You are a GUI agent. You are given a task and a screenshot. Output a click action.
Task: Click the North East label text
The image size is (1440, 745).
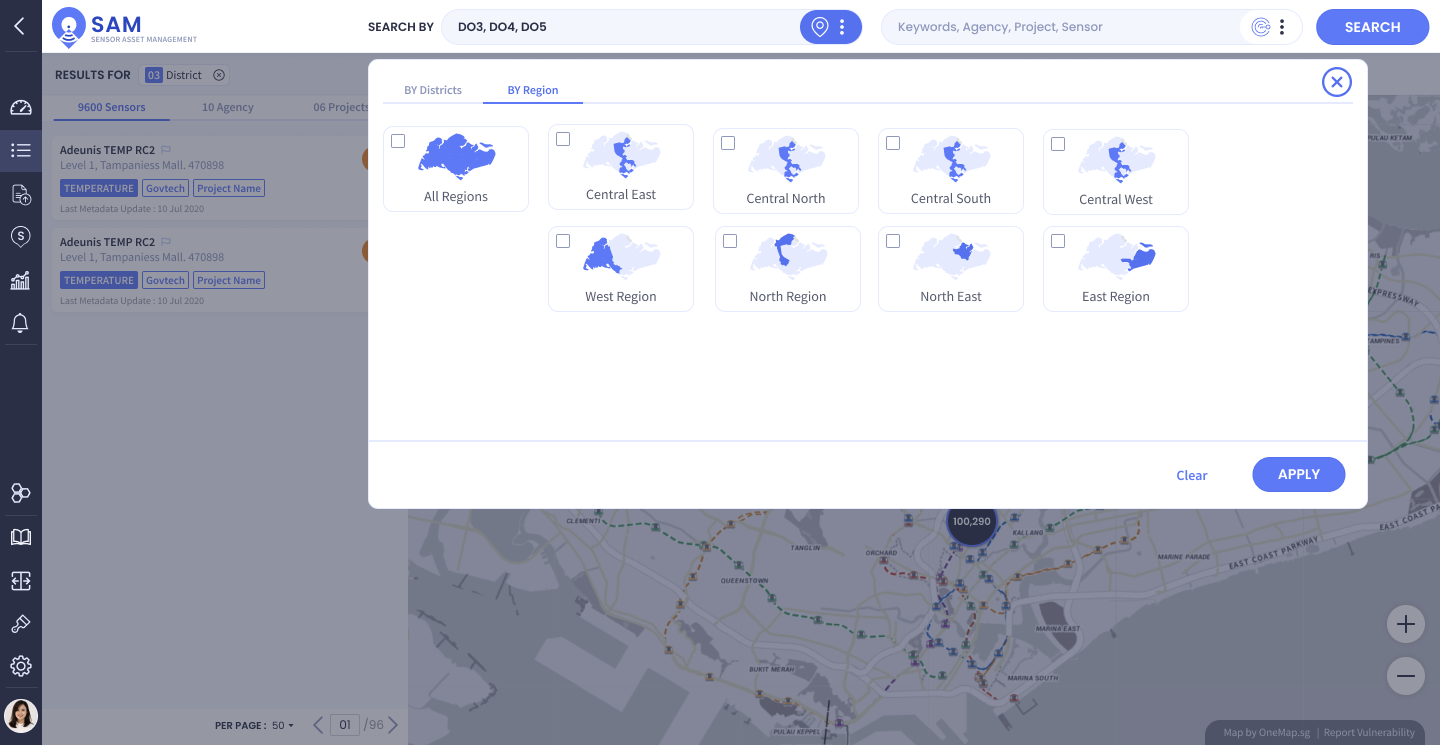click(951, 297)
